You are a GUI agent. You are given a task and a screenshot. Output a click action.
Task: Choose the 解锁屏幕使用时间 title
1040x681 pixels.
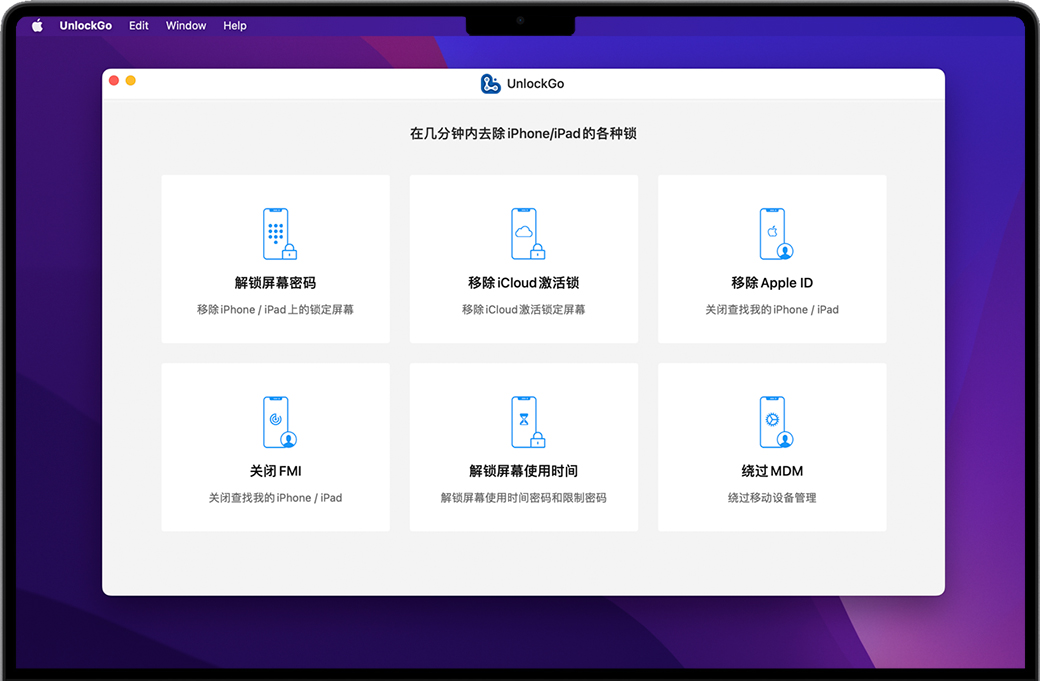click(x=523, y=471)
